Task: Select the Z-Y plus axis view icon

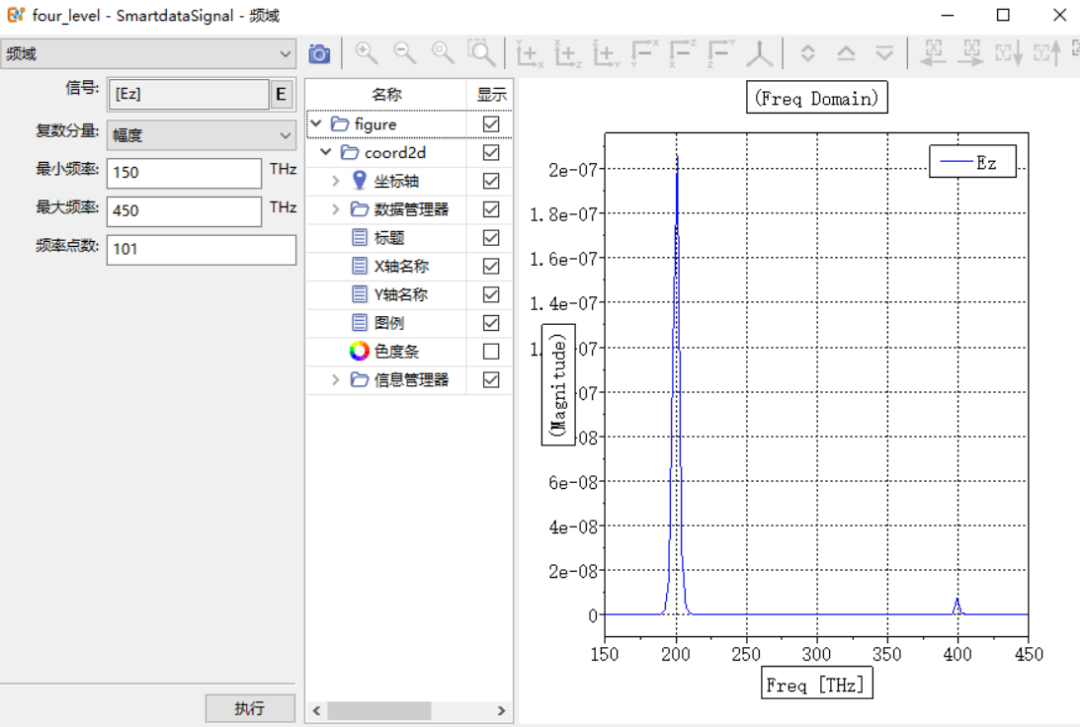Action: click(607, 54)
